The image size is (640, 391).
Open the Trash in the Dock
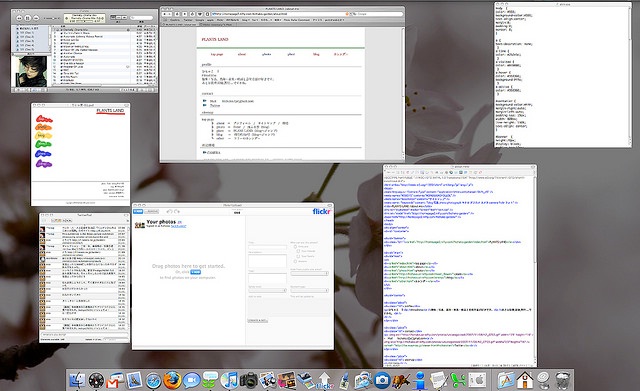point(563,380)
